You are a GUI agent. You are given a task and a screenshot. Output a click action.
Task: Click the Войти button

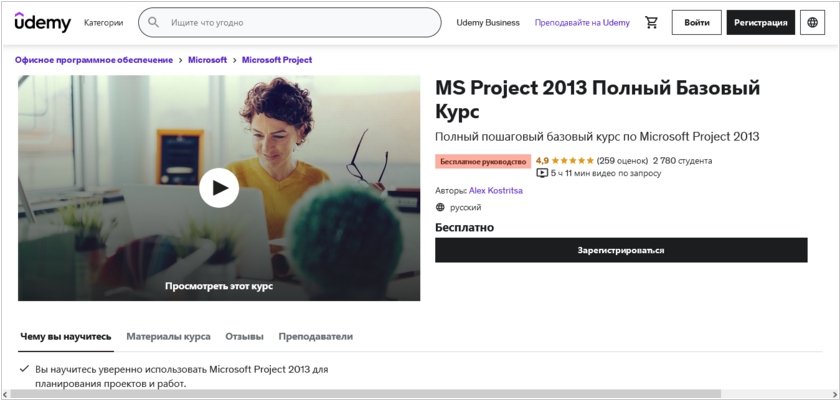point(696,22)
